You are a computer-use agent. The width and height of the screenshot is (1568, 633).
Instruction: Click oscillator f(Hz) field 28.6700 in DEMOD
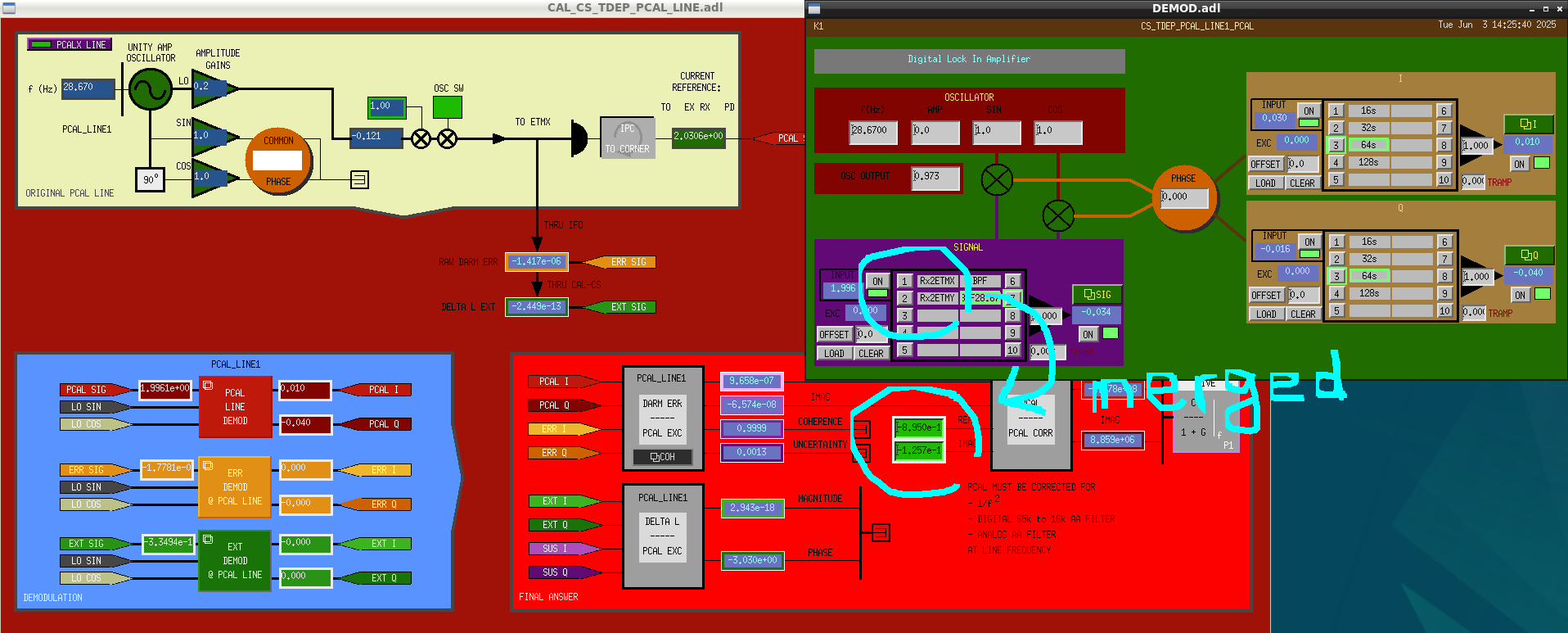click(x=873, y=133)
